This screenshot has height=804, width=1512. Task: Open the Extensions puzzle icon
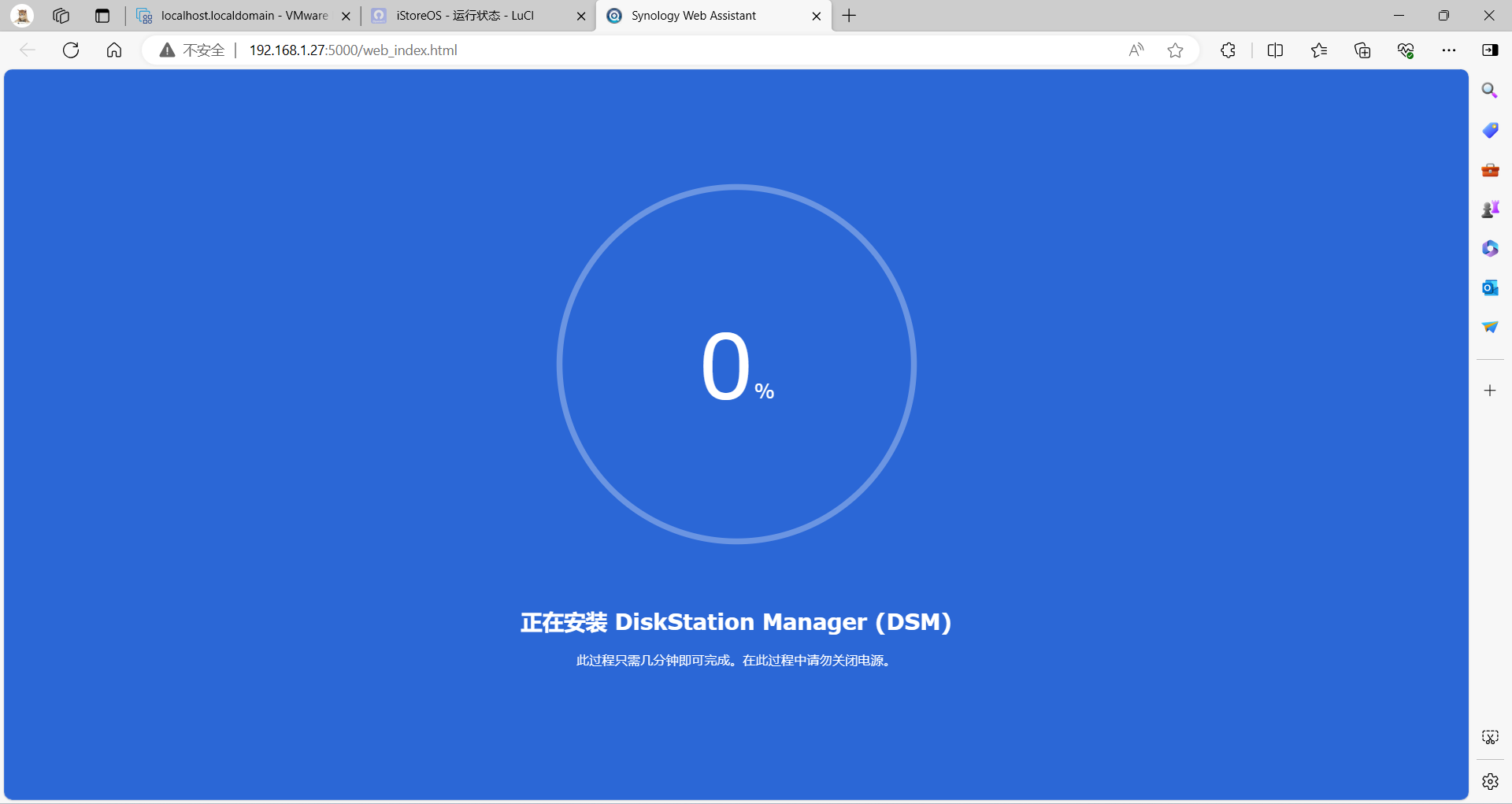coord(1228,50)
